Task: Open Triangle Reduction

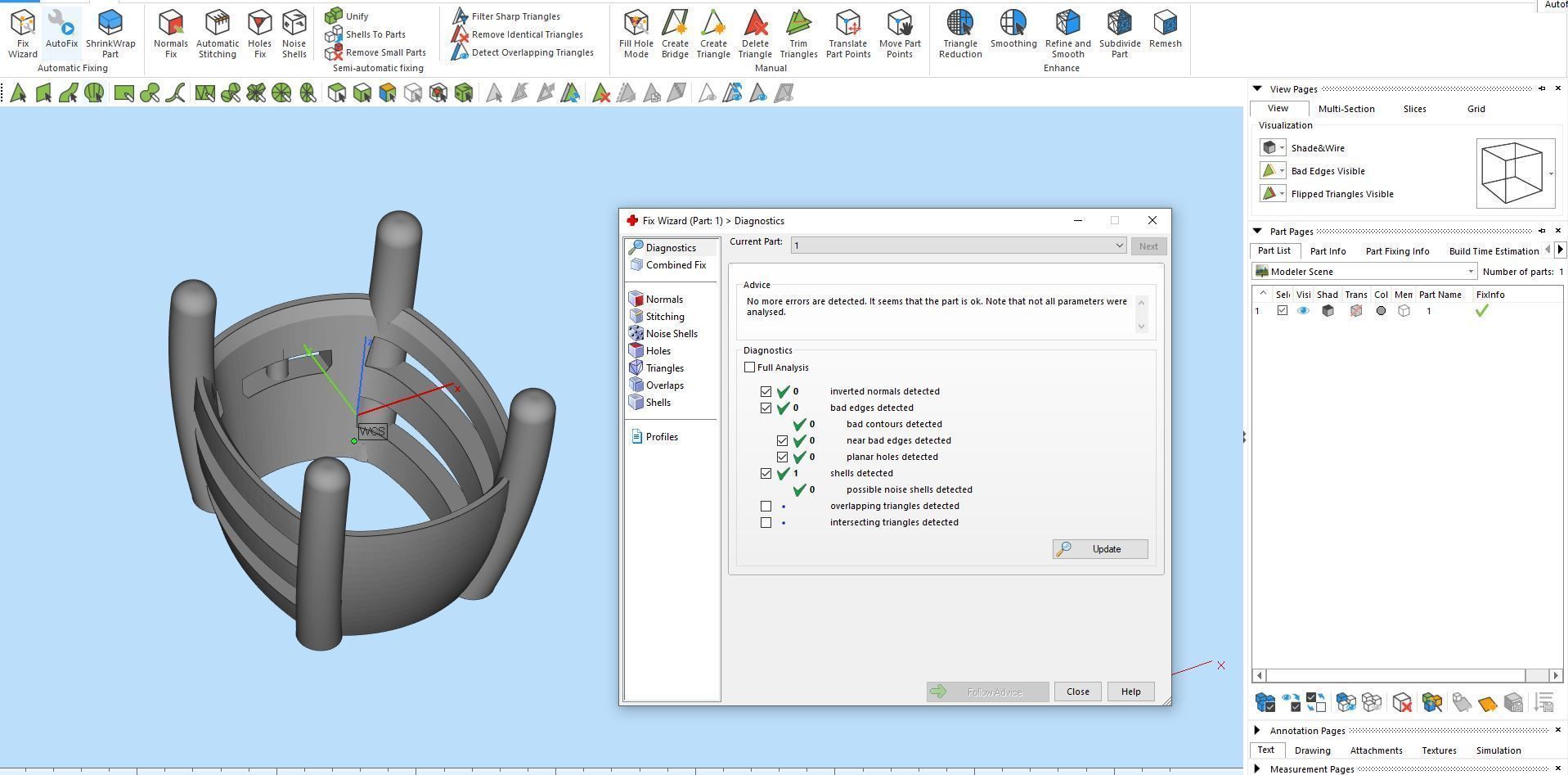Action: 960,34
